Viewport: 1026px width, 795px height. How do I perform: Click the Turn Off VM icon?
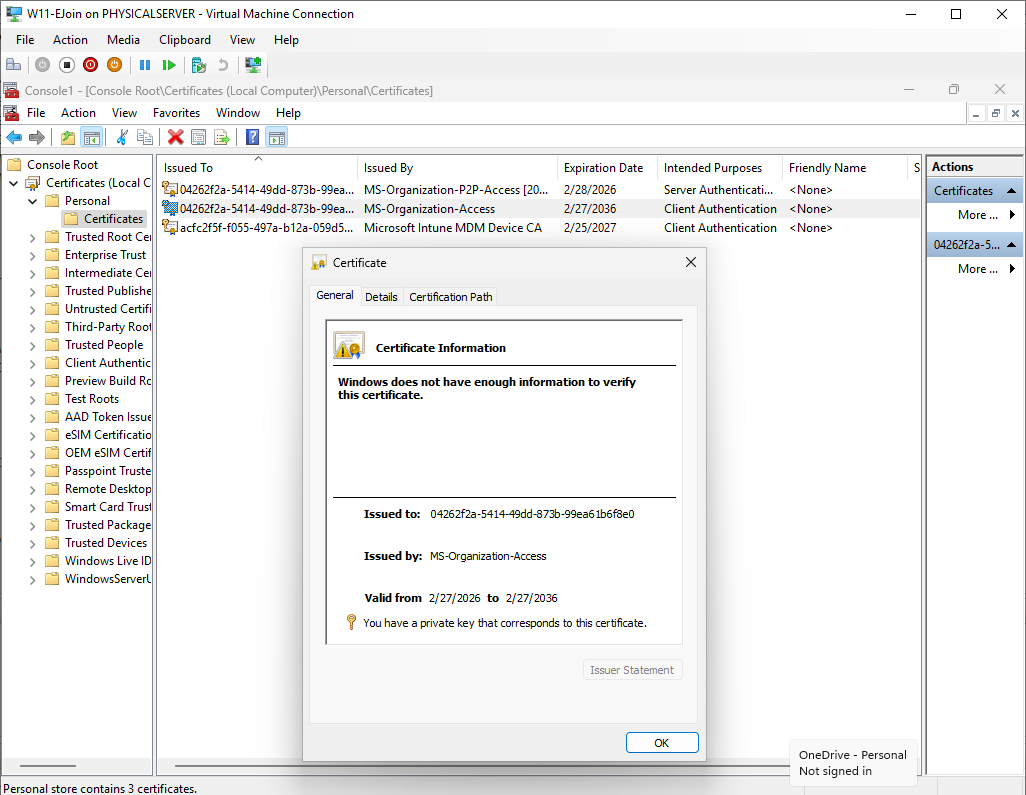(67, 65)
